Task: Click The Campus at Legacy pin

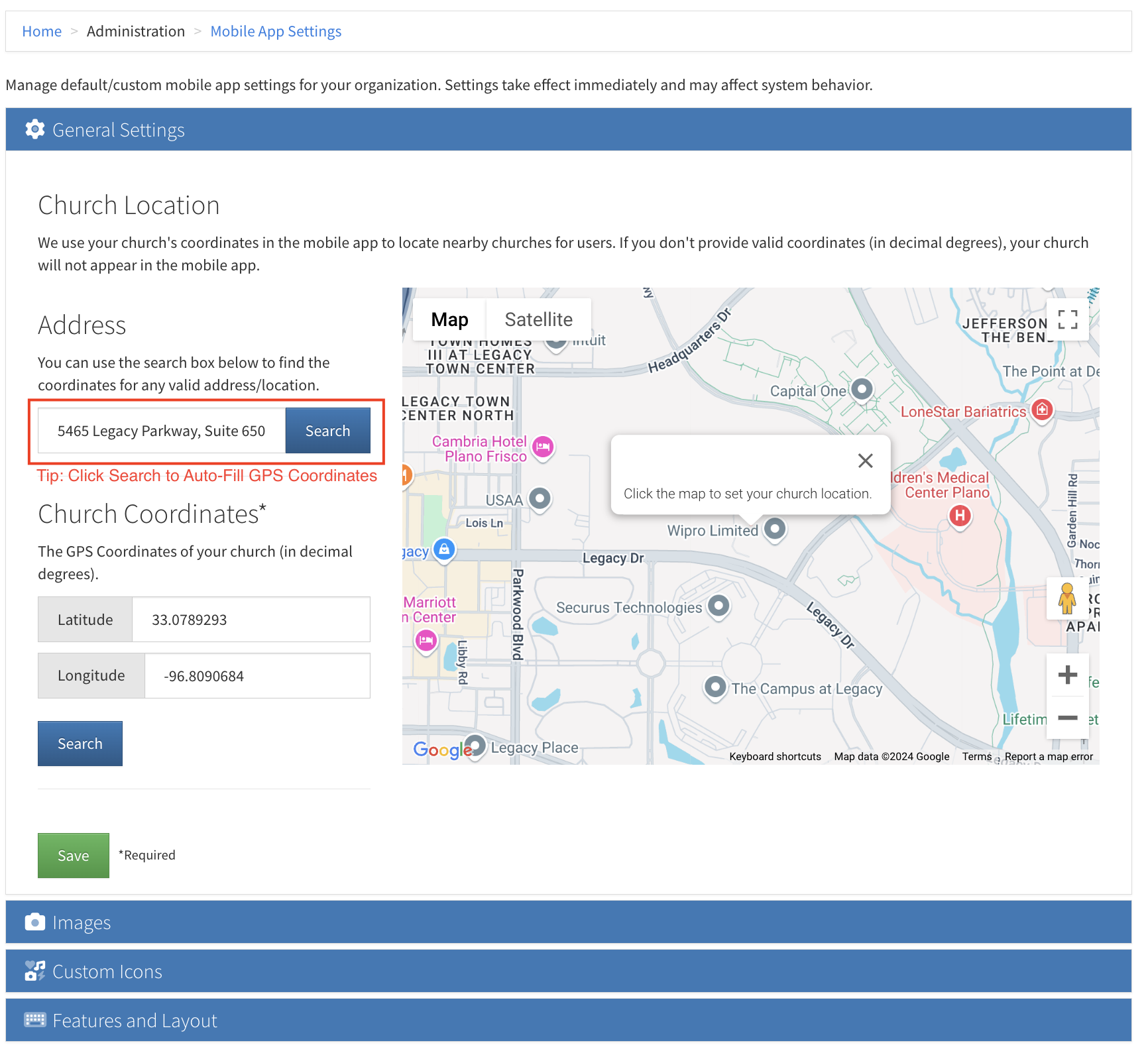Action: tap(715, 687)
